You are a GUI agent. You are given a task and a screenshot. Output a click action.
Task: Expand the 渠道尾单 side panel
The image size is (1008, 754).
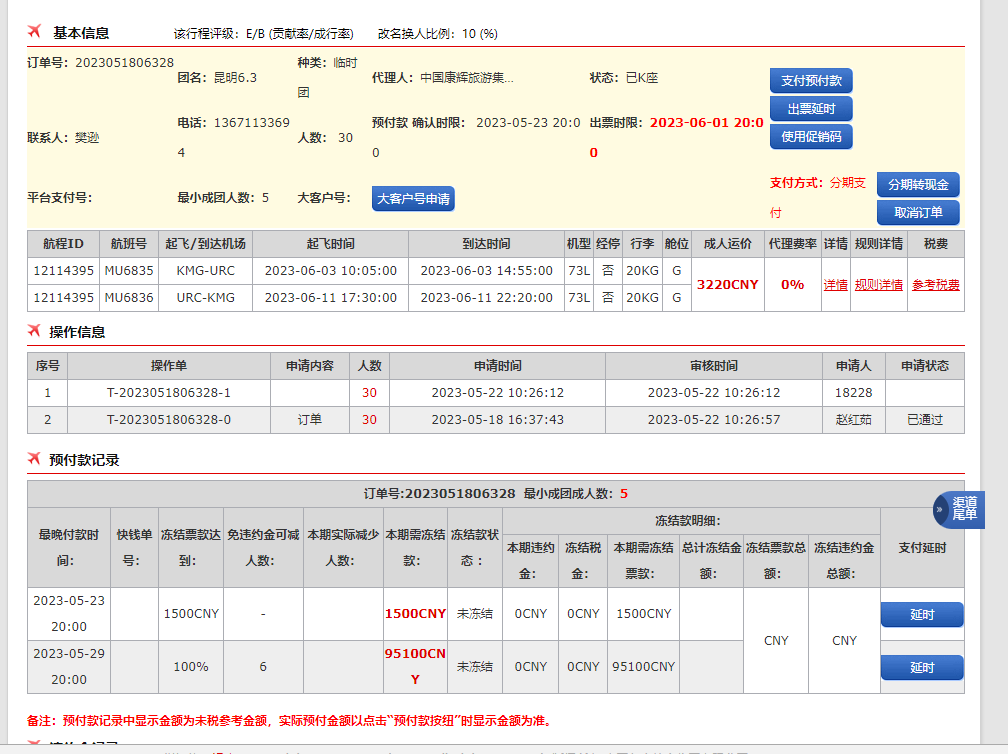point(964,509)
